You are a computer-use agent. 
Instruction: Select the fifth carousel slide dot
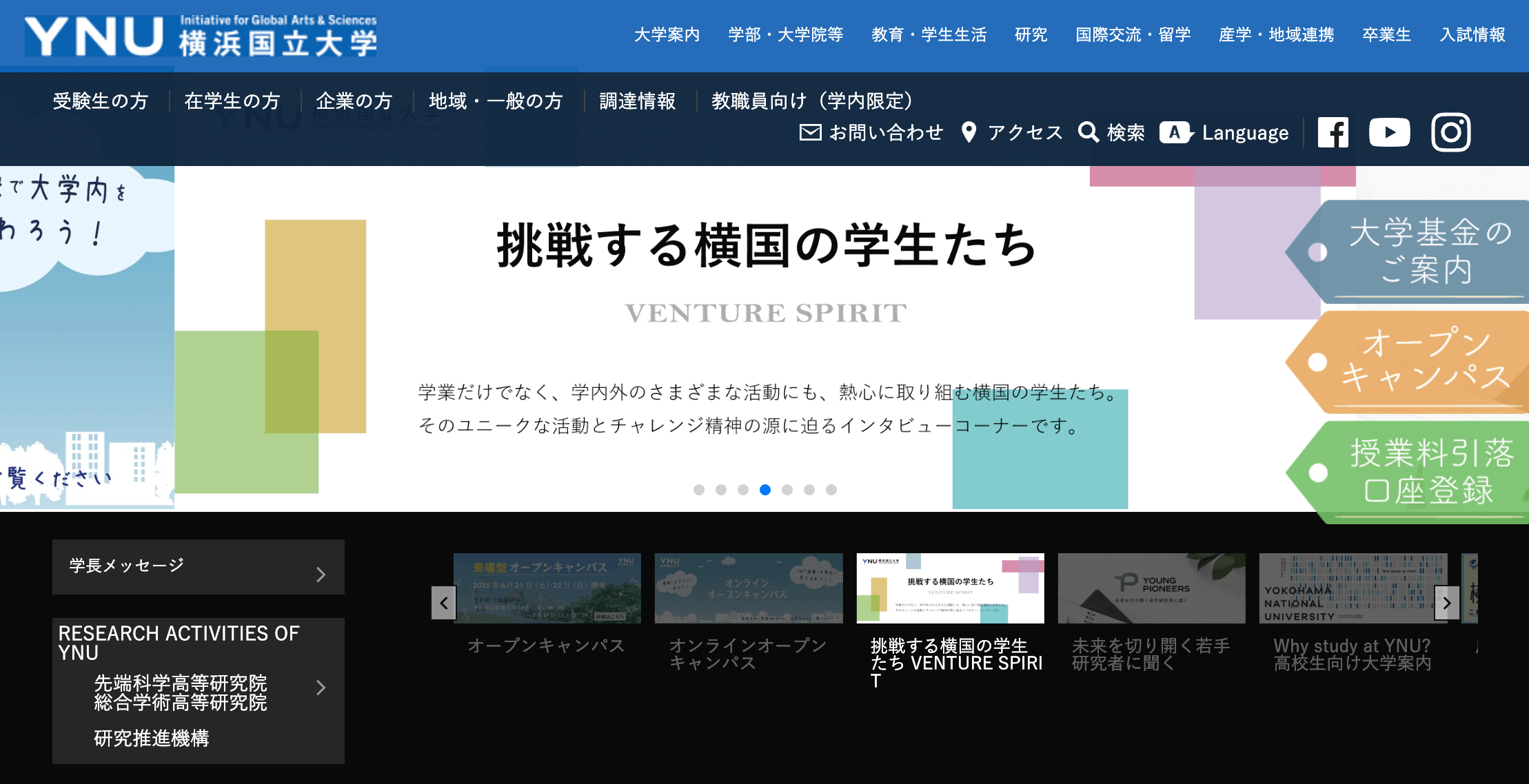coord(787,490)
